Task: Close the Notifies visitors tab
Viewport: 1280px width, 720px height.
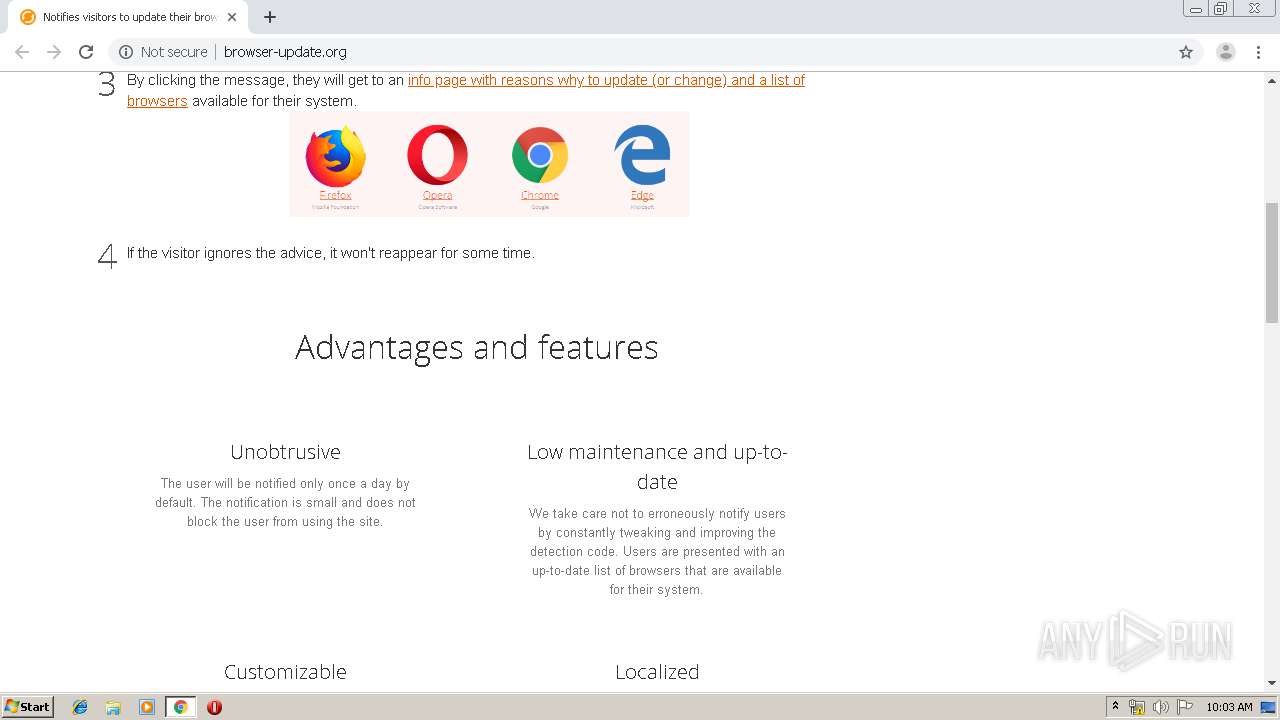Action: tap(232, 17)
